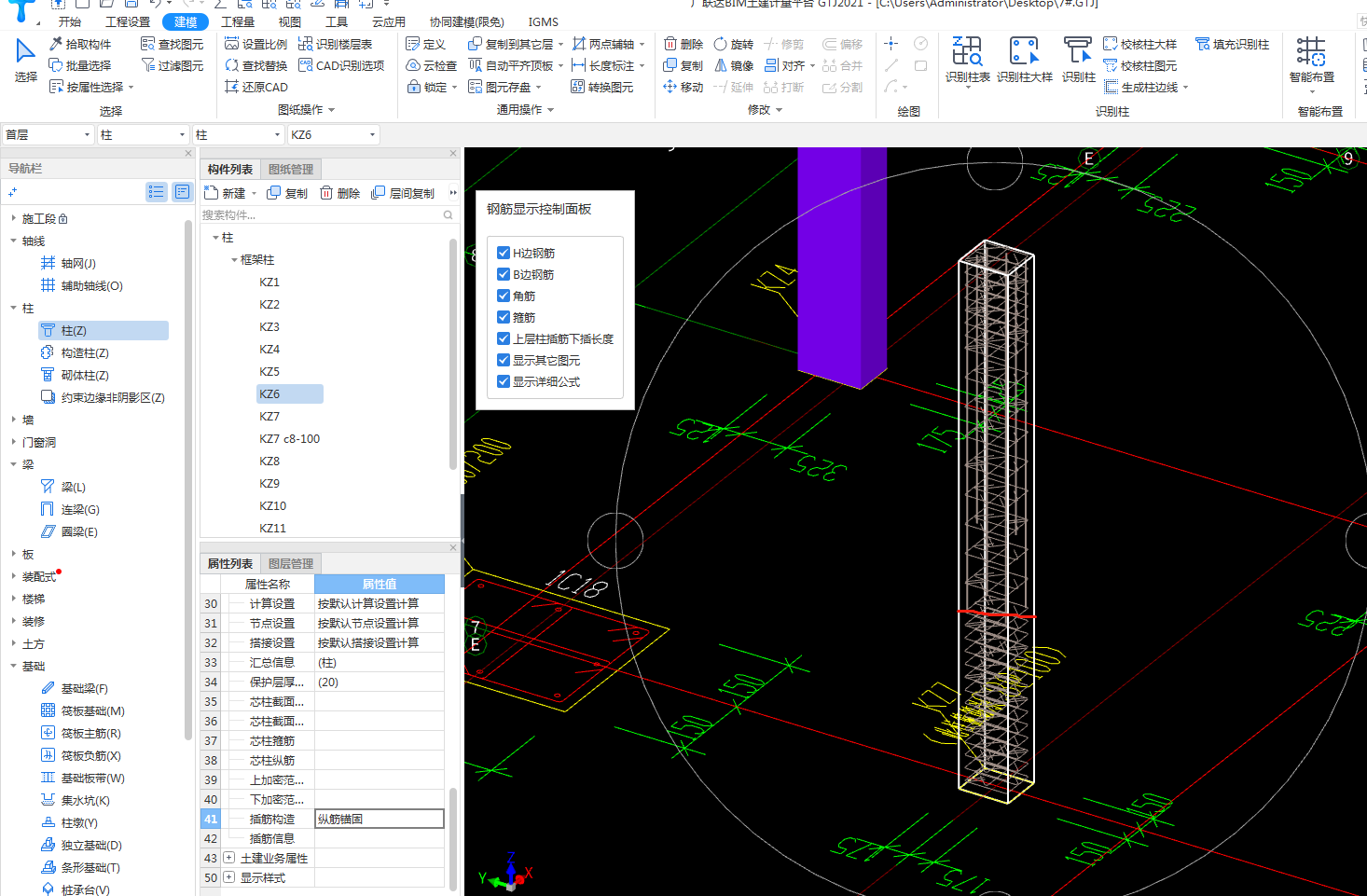
Task: Expand 显示样式 property row
Action: [x=228, y=877]
